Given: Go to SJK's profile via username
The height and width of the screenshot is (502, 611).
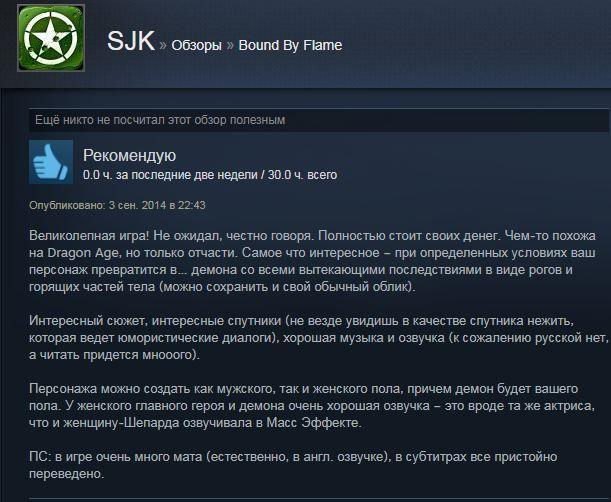Looking at the screenshot, I should coord(131,41).
